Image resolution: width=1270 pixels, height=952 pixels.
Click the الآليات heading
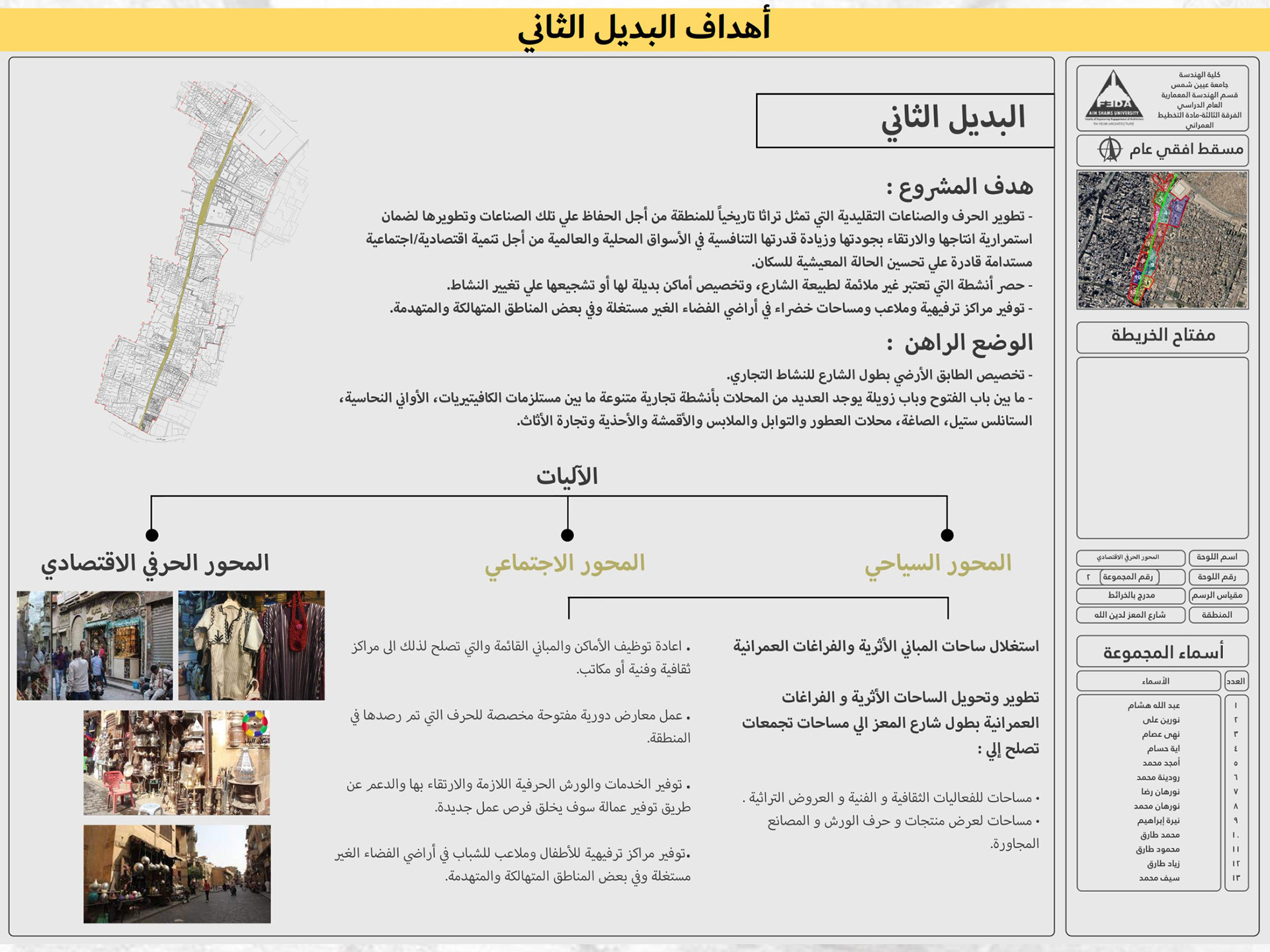[567, 476]
